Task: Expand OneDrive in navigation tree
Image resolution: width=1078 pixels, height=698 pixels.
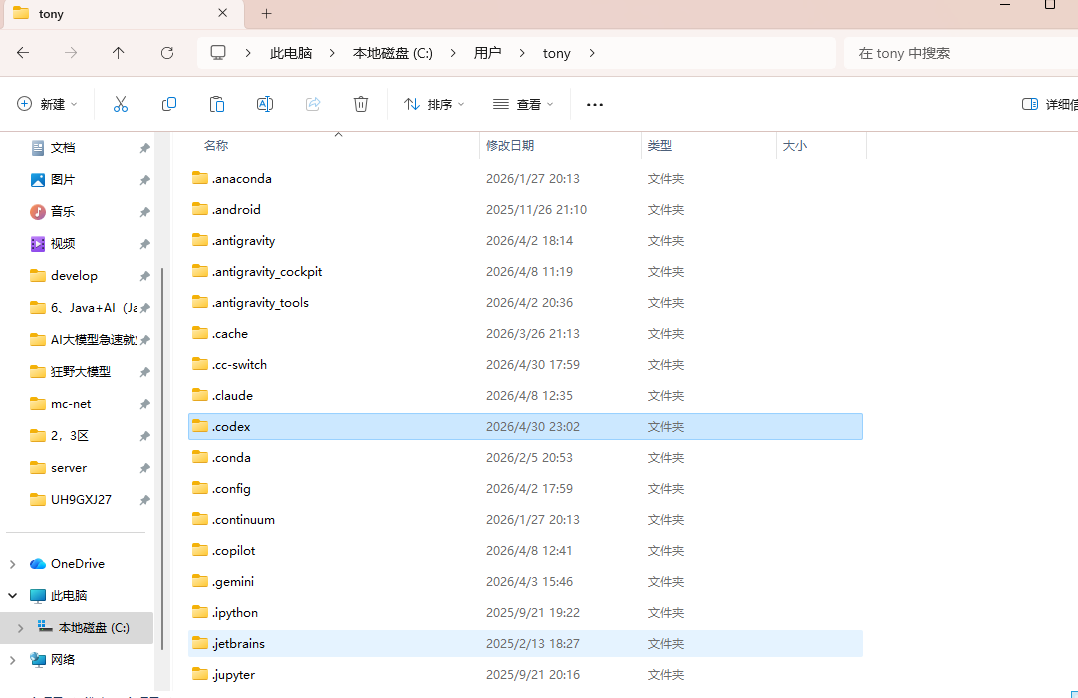Action: tap(12, 564)
